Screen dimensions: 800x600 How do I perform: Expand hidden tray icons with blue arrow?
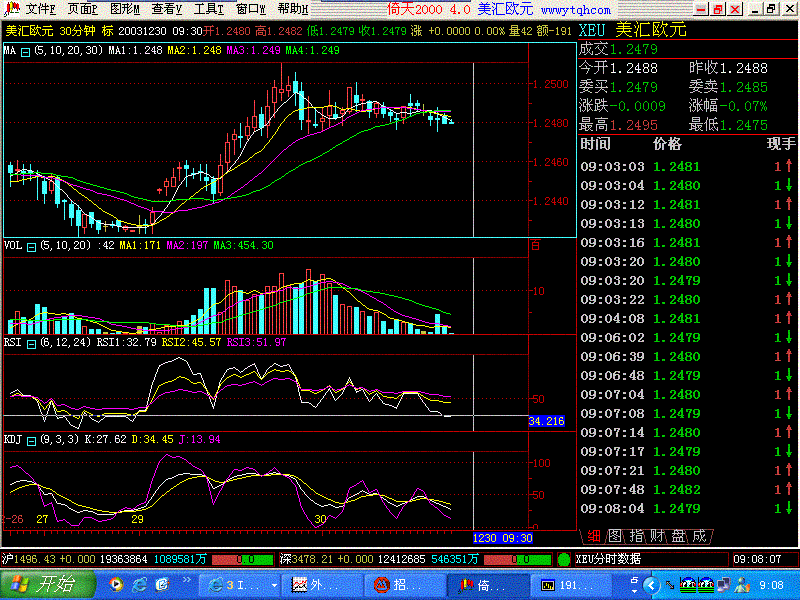tap(651, 585)
